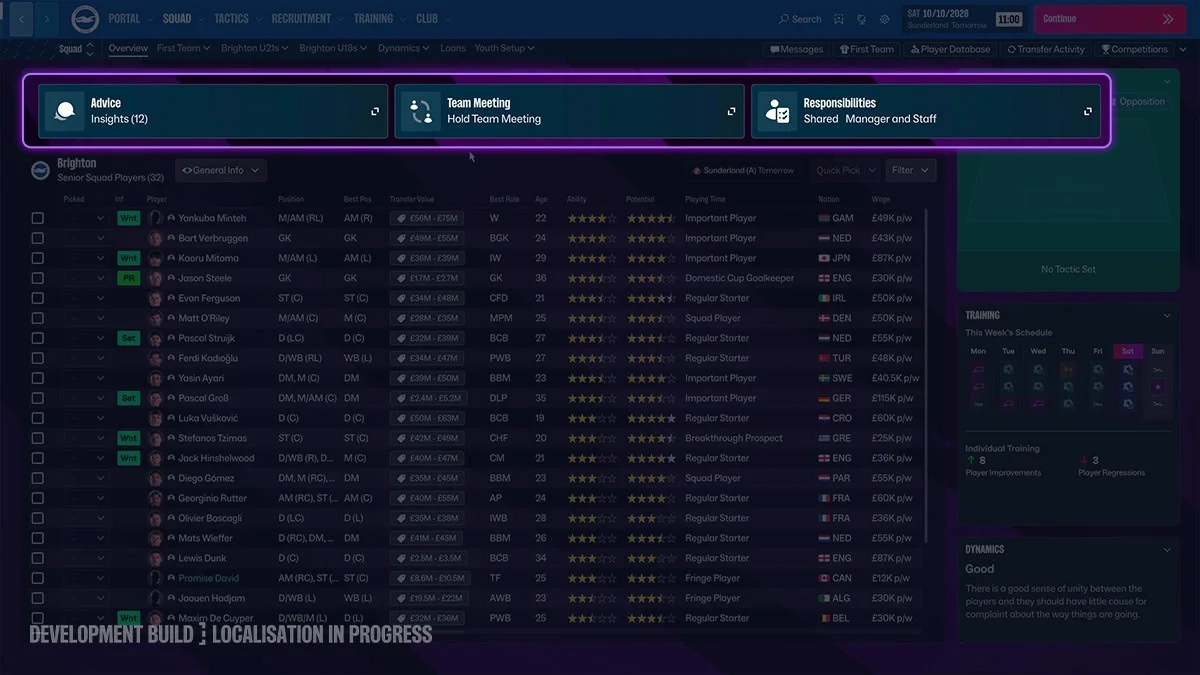Expand the Team Meeting card popout icon
The height and width of the screenshot is (675, 1200).
[x=731, y=111]
